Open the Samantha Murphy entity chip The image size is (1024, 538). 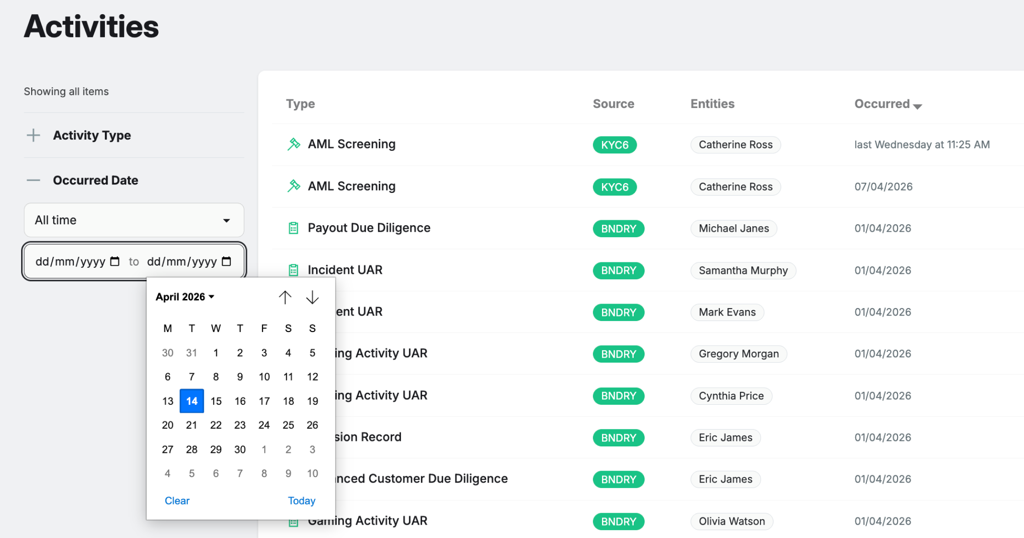click(743, 270)
